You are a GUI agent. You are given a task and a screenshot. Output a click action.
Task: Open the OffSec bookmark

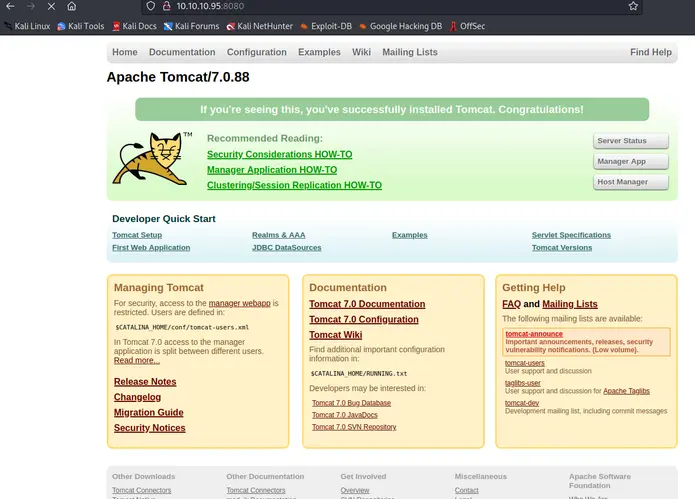(467, 26)
